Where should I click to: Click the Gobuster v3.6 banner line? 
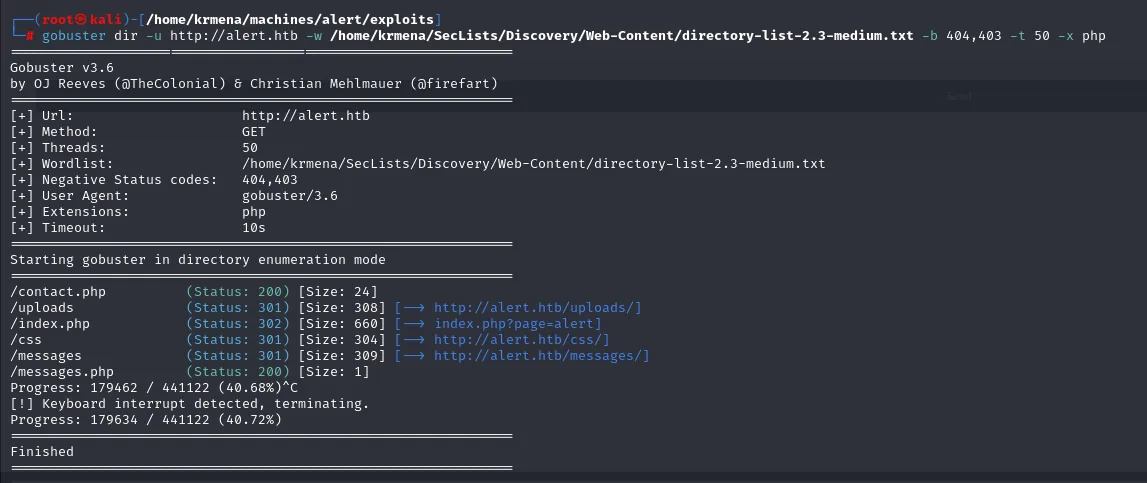pos(61,68)
